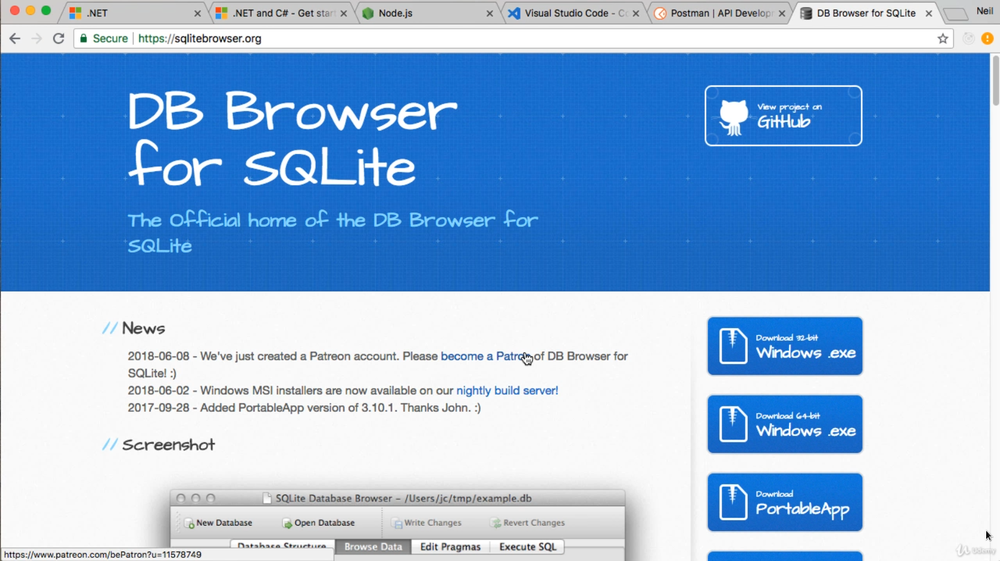This screenshot has height=561, width=1000.
Task: Download 64-bit Windows .exe
Action: pyautogui.click(x=784, y=424)
